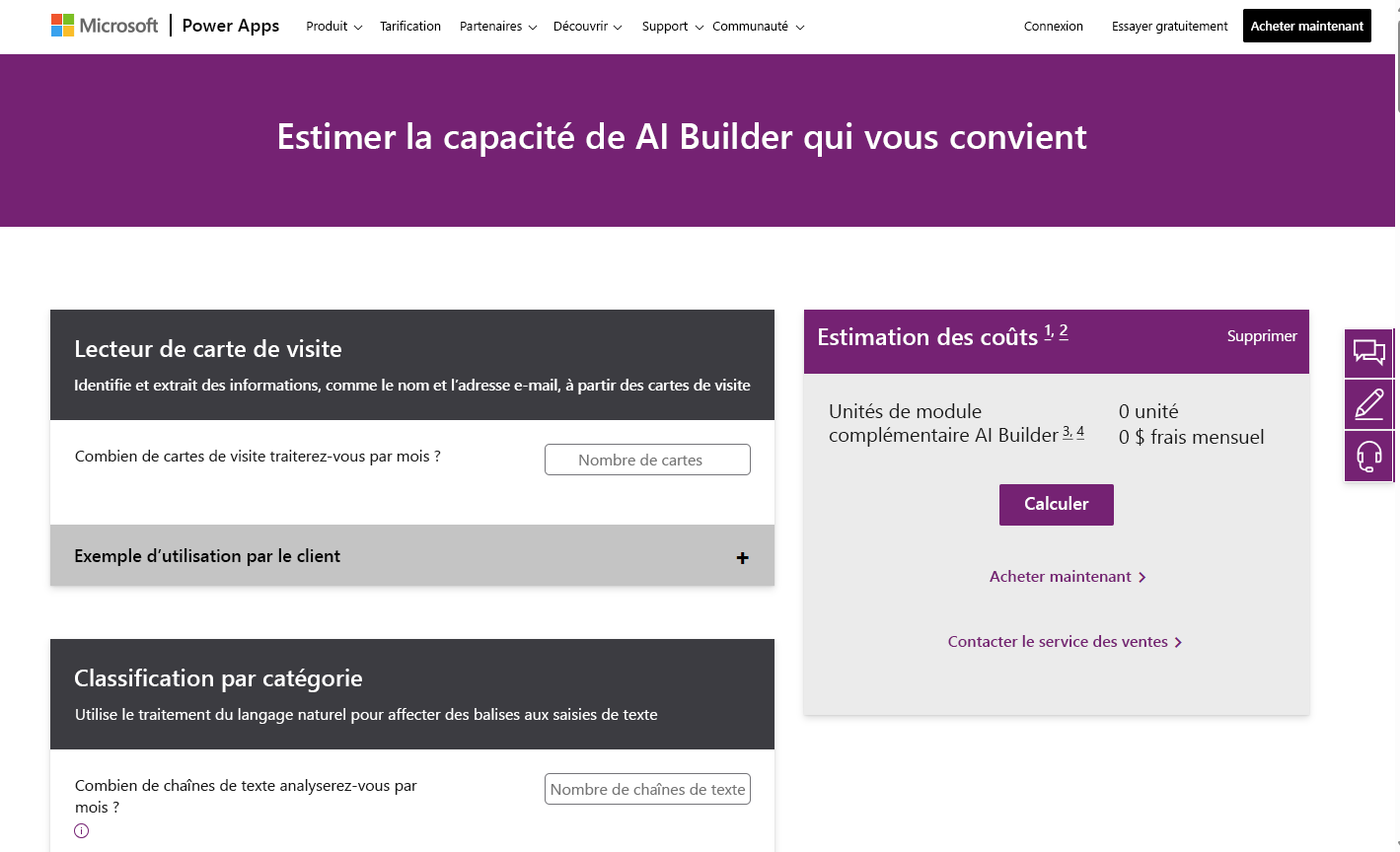Image resolution: width=1400 pixels, height=852 pixels.
Task: Follow the purple Acheter maintenant link
Action: [1068, 577]
